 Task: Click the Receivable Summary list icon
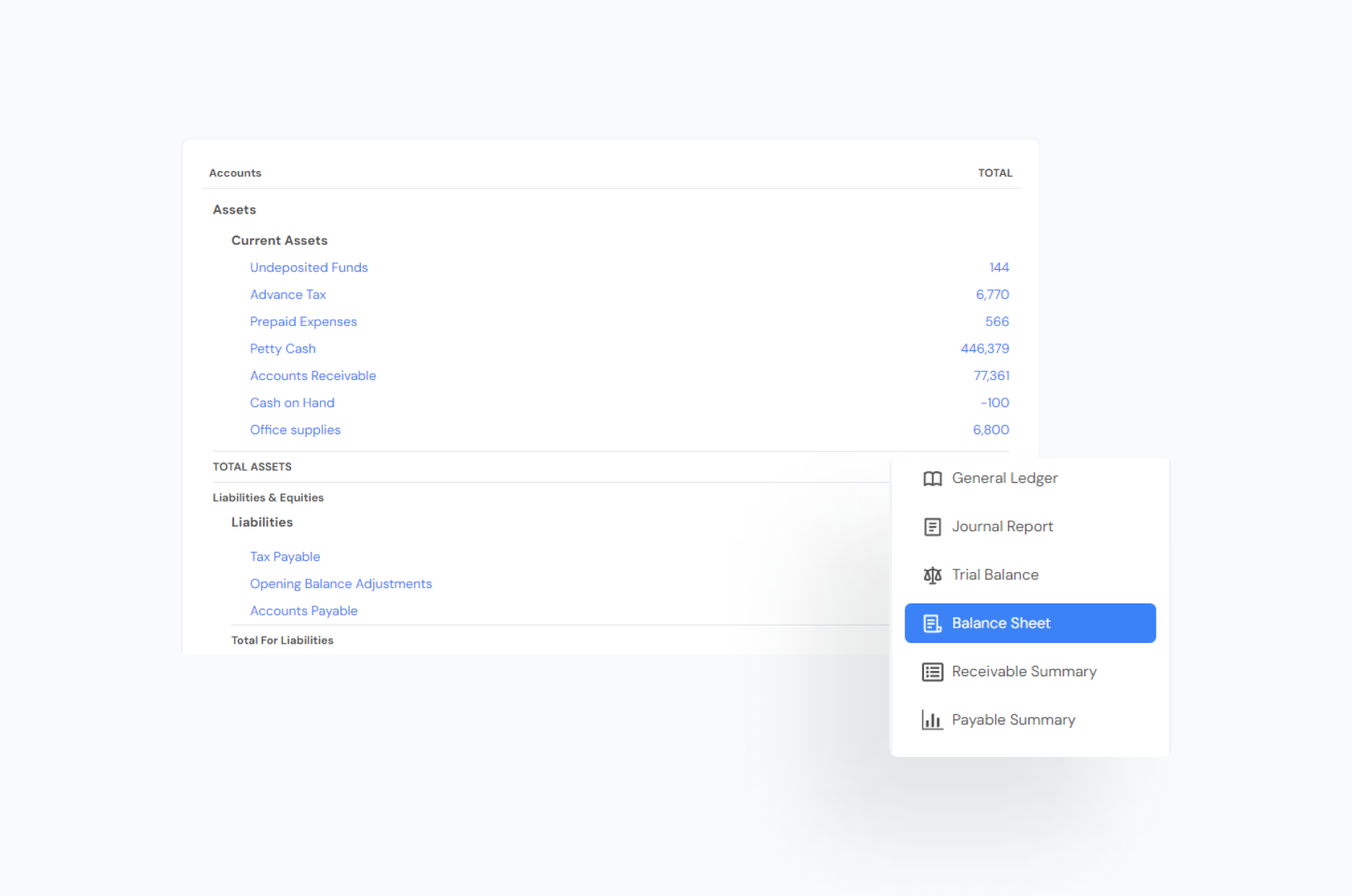point(932,672)
